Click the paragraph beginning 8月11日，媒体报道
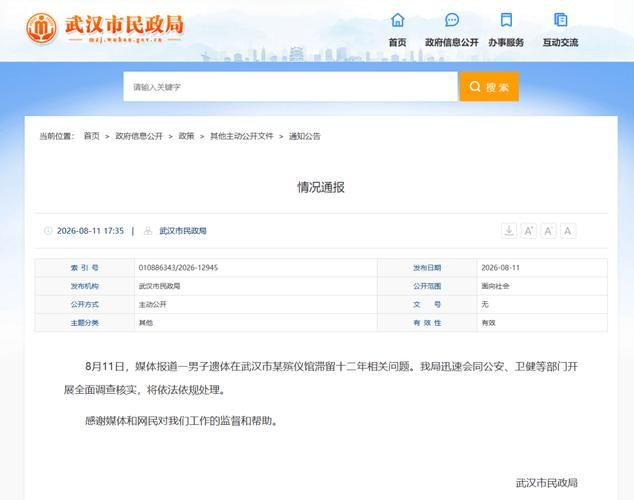Image resolution: width=634 pixels, height=500 pixels. tap(321, 378)
